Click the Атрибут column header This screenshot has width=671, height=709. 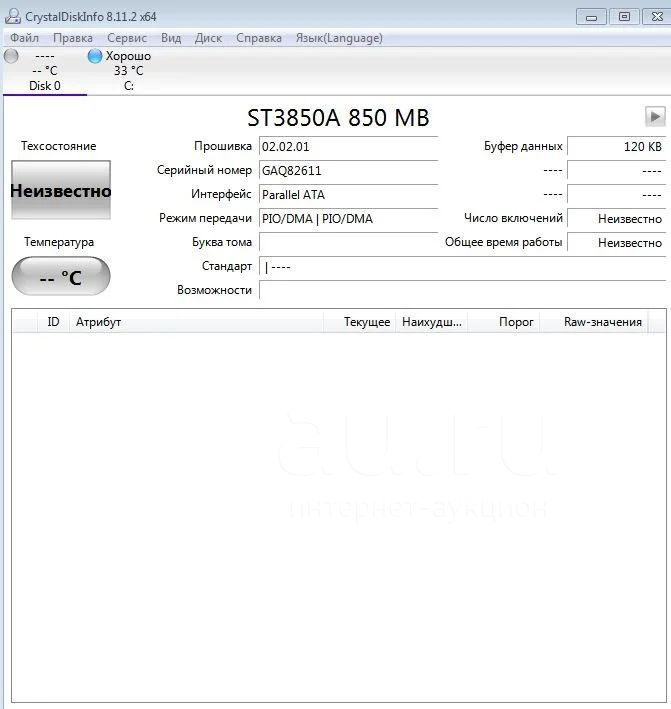tap(196, 322)
